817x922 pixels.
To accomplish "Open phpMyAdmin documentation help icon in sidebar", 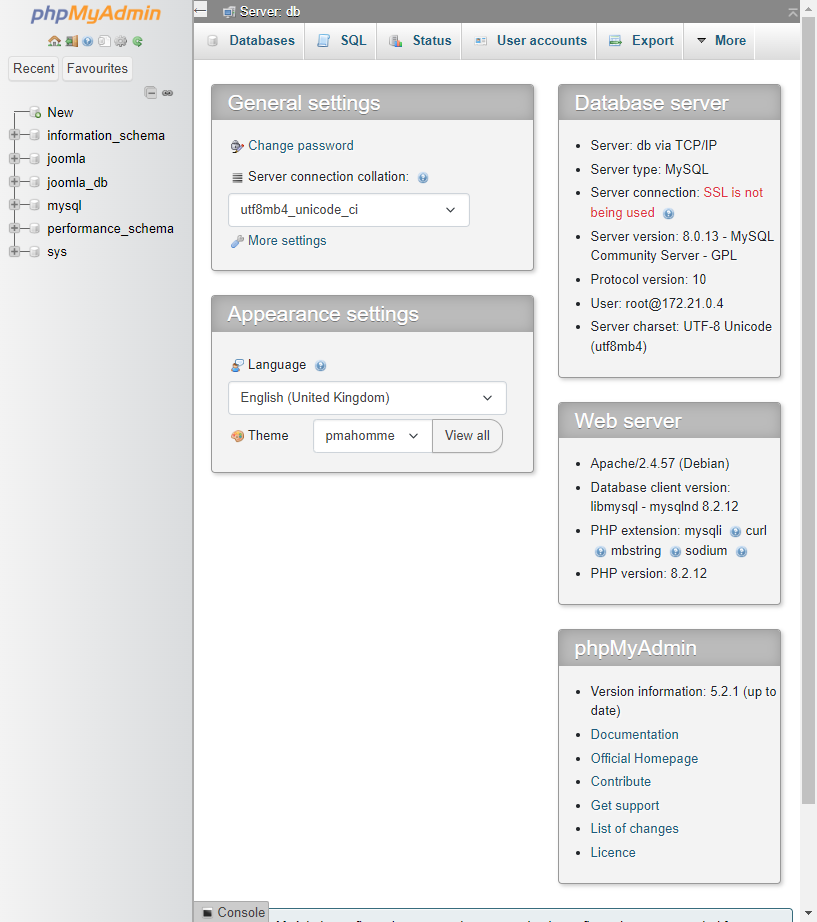I will pyautogui.click(x=88, y=41).
